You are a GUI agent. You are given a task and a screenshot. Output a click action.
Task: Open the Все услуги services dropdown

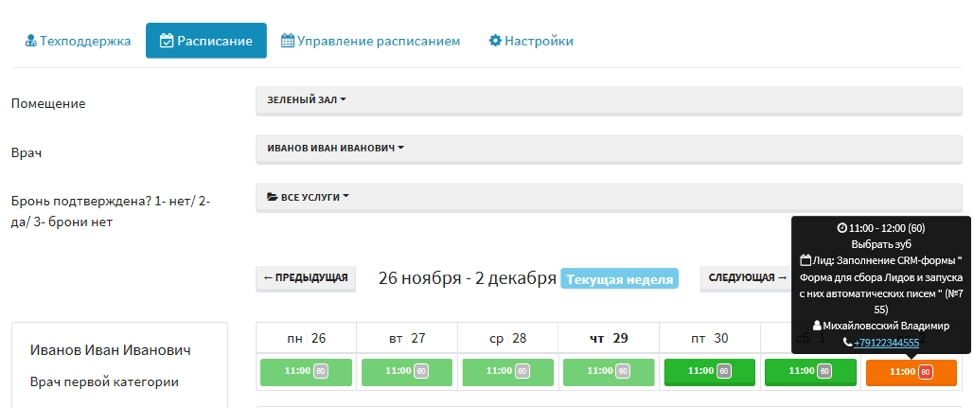(308, 197)
